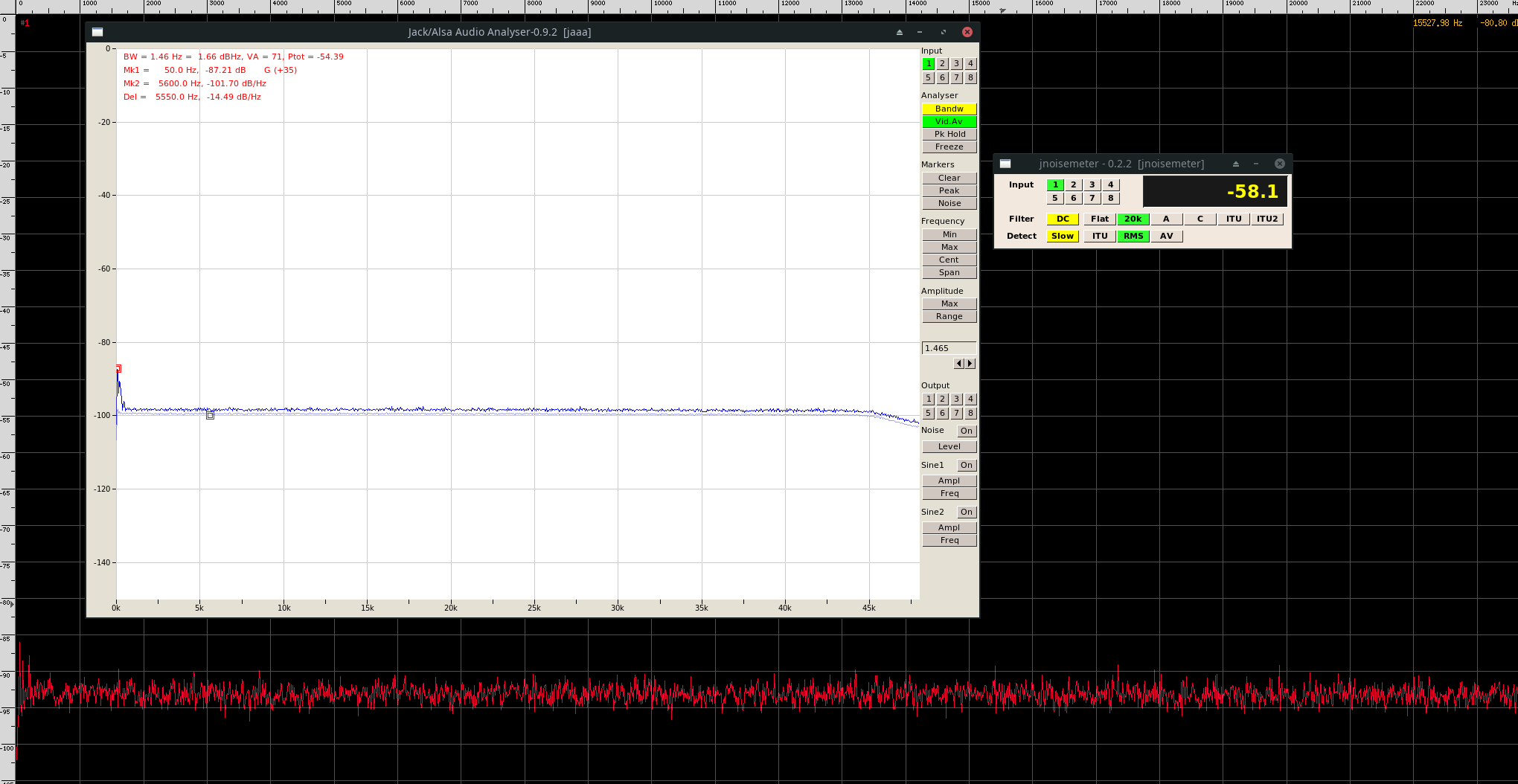Select Amplitude Range button
This screenshot has height=784, width=1518.
(x=949, y=316)
